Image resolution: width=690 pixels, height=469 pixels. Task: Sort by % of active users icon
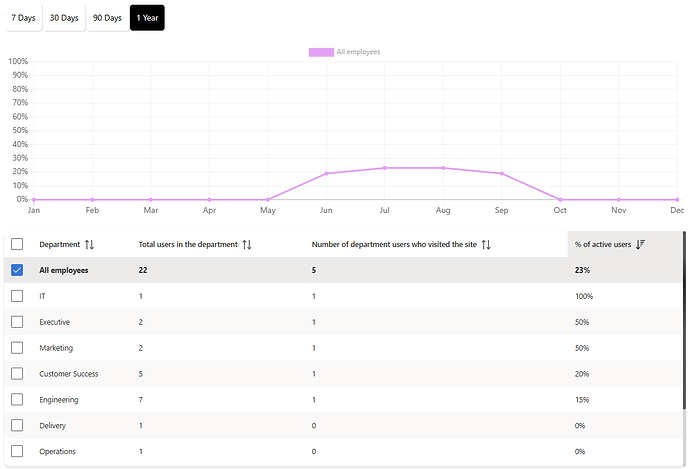[x=640, y=244]
